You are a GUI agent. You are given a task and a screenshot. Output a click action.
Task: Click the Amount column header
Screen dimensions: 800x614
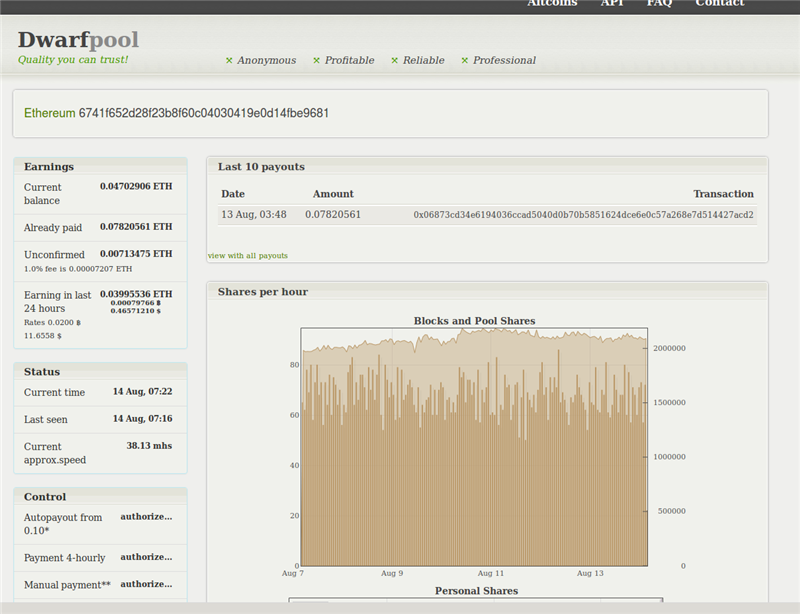tap(333, 194)
